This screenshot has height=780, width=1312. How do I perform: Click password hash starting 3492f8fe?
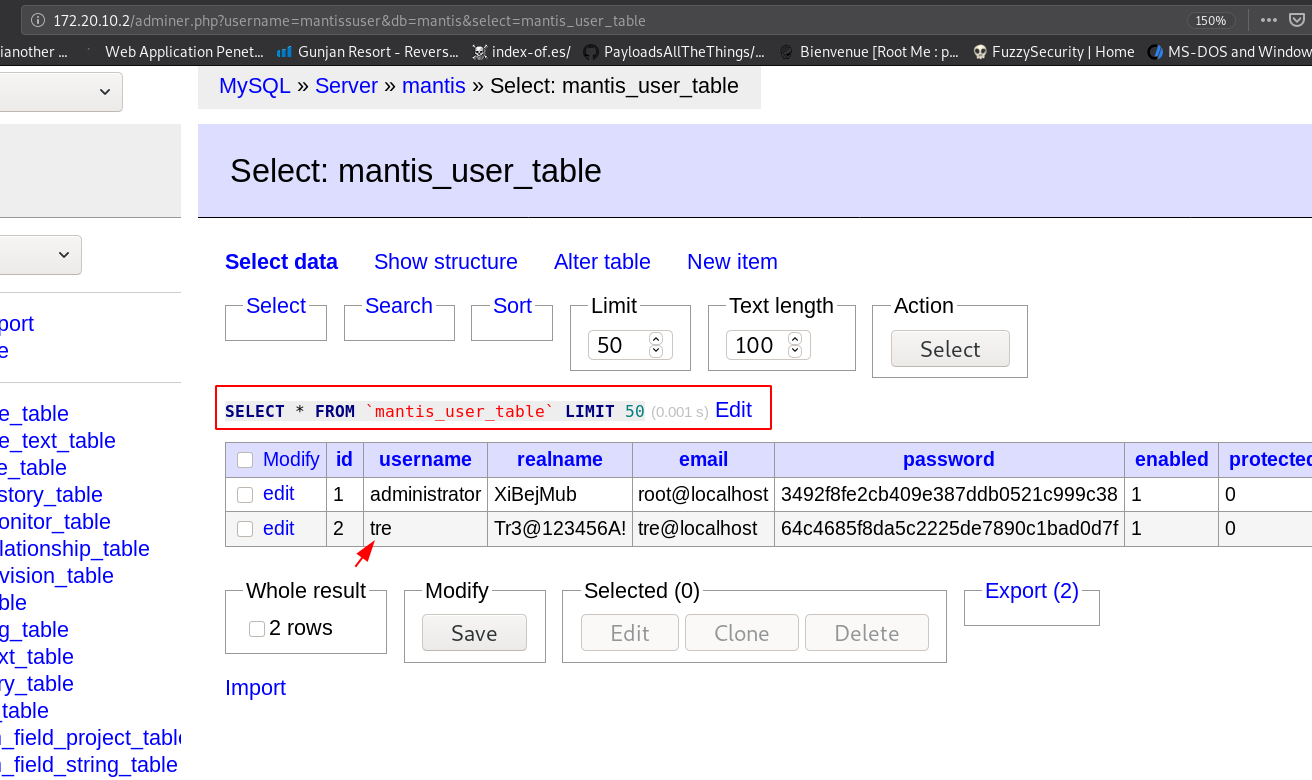pyautogui.click(x=949, y=494)
